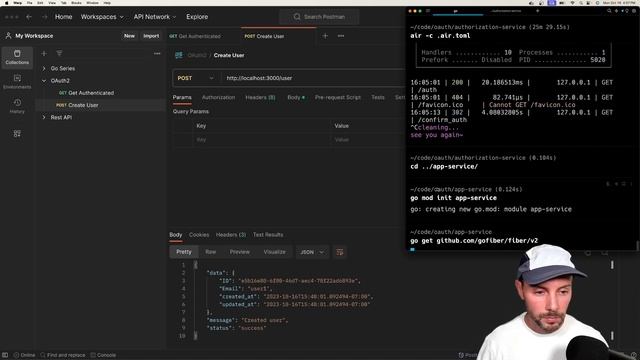Collapse the OAuth2 collection

44,81
